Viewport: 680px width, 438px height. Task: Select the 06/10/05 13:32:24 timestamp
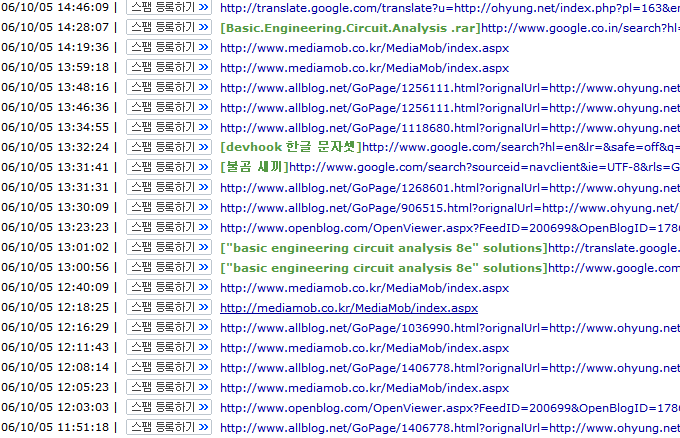[x=55, y=147]
